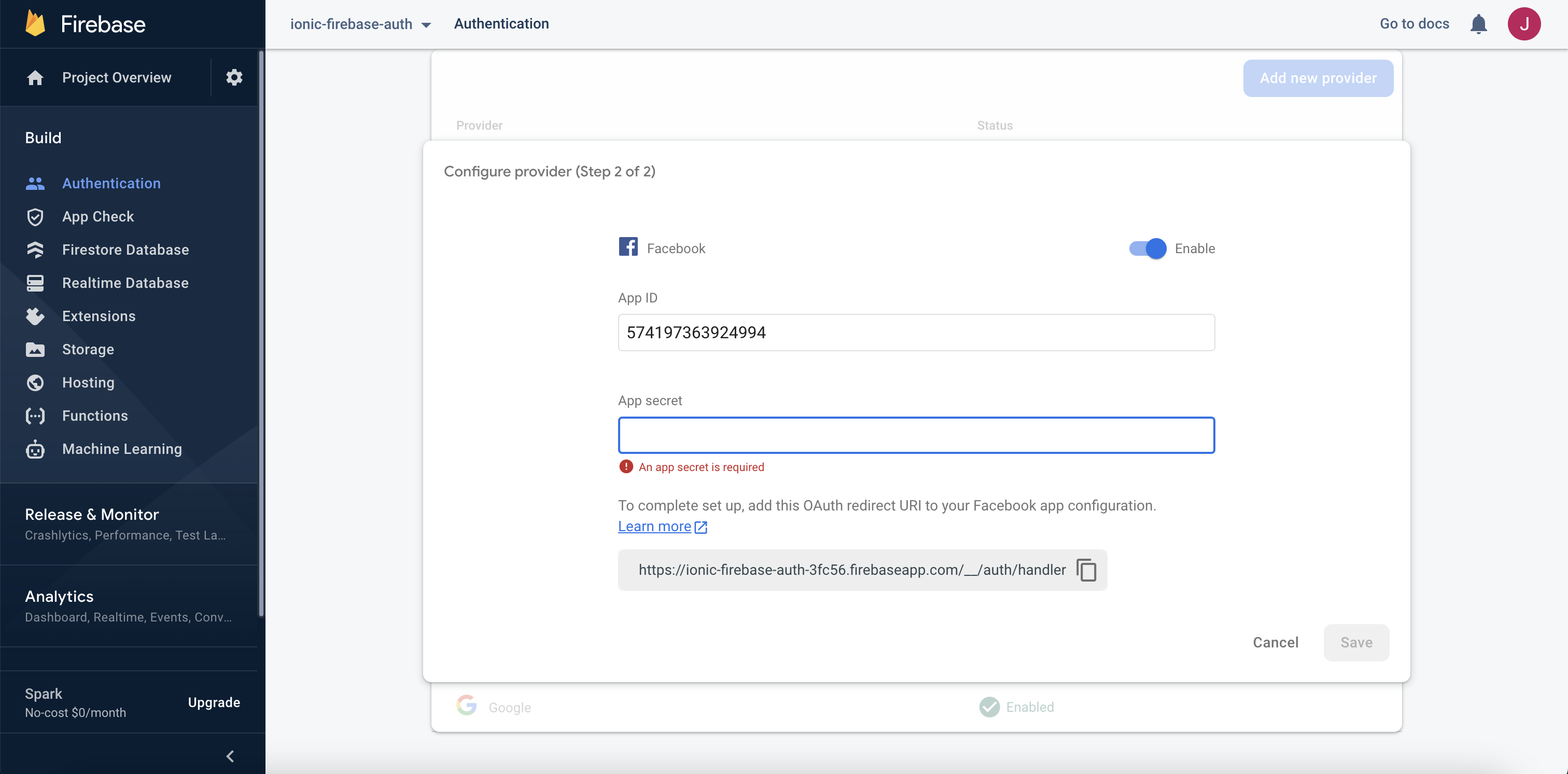Click the Spark No-cost plan label

tap(76, 703)
